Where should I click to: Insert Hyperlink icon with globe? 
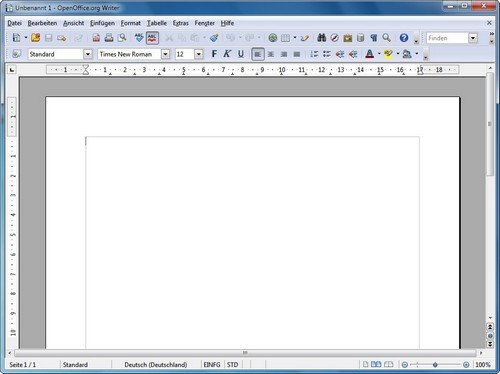273,38
